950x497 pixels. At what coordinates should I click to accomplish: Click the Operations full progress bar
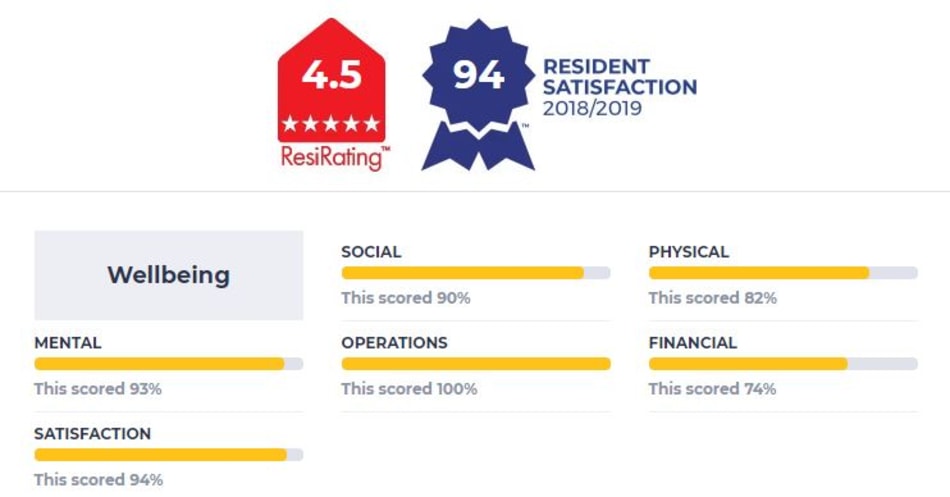pos(476,364)
